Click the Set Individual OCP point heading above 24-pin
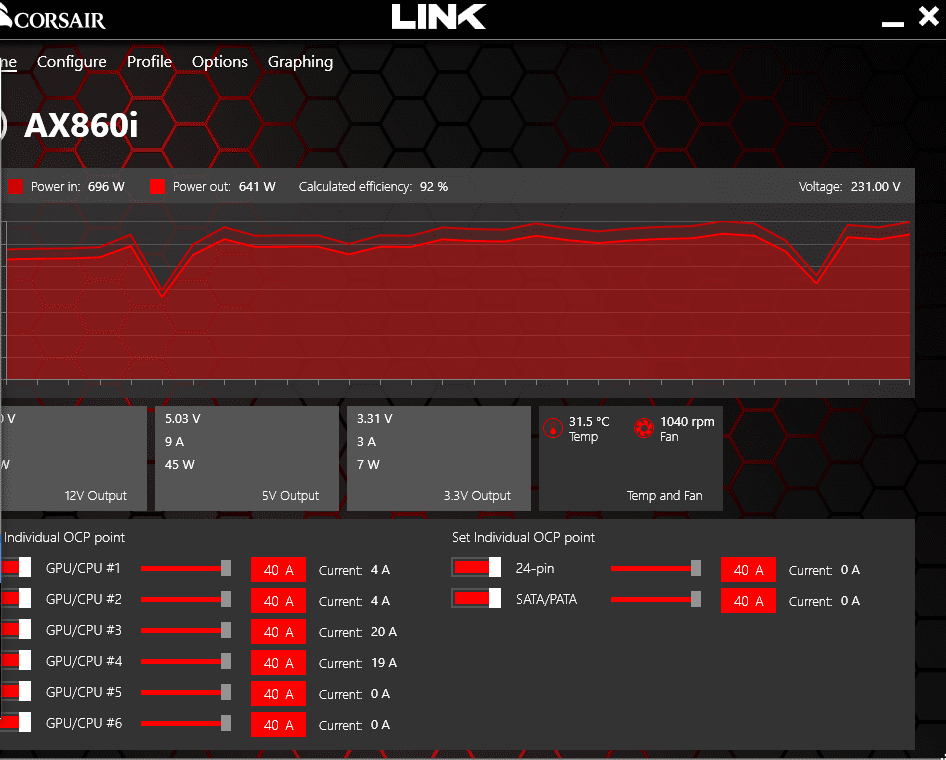The height and width of the screenshot is (760, 946). (x=524, y=537)
